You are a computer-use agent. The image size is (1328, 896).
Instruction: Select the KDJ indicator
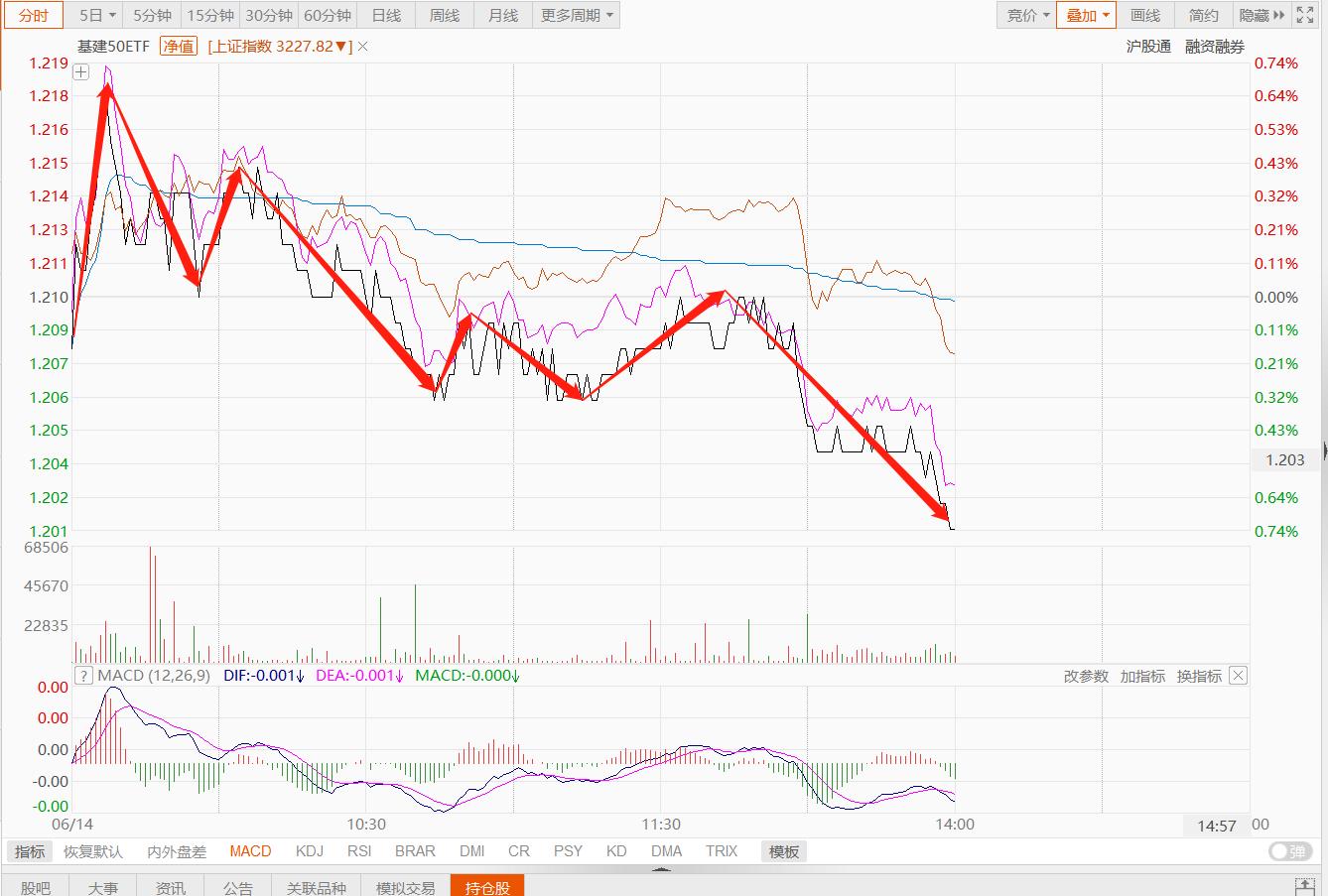(310, 851)
